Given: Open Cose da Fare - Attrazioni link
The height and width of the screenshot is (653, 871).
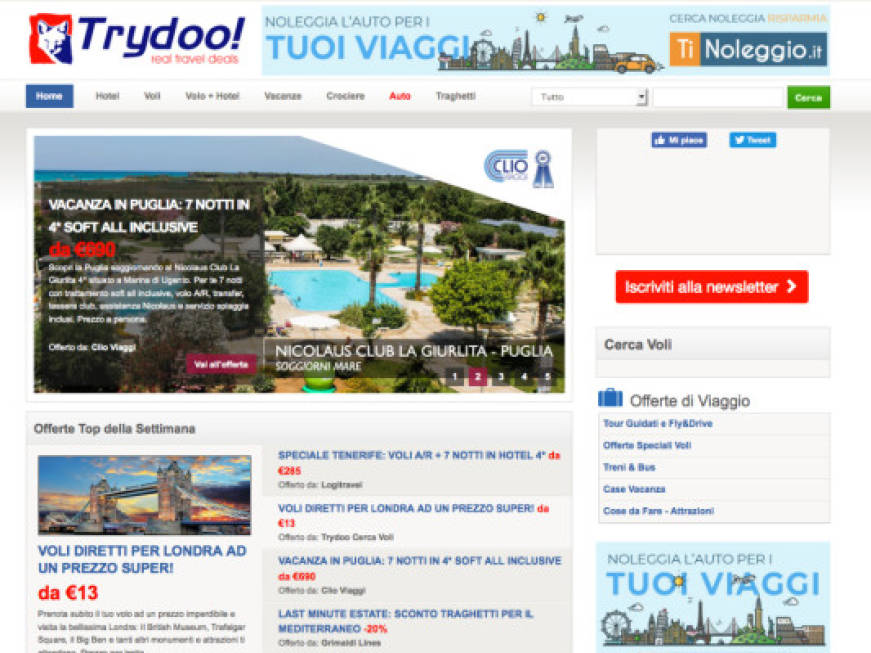Looking at the screenshot, I should click(659, 511).
